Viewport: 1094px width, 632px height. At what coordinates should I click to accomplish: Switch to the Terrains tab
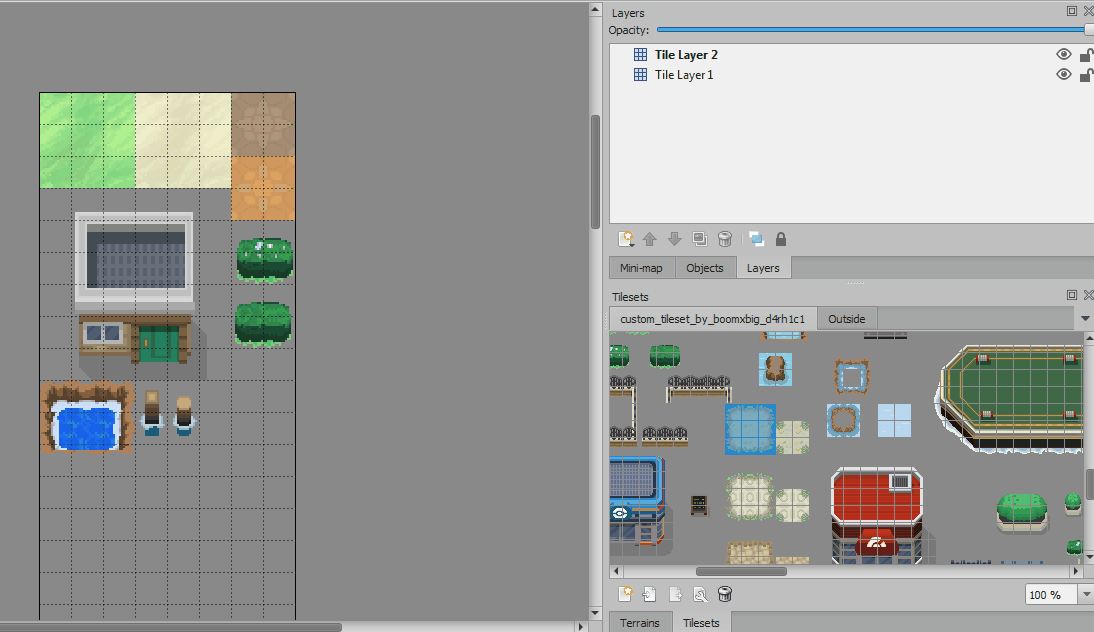[639, 623]
